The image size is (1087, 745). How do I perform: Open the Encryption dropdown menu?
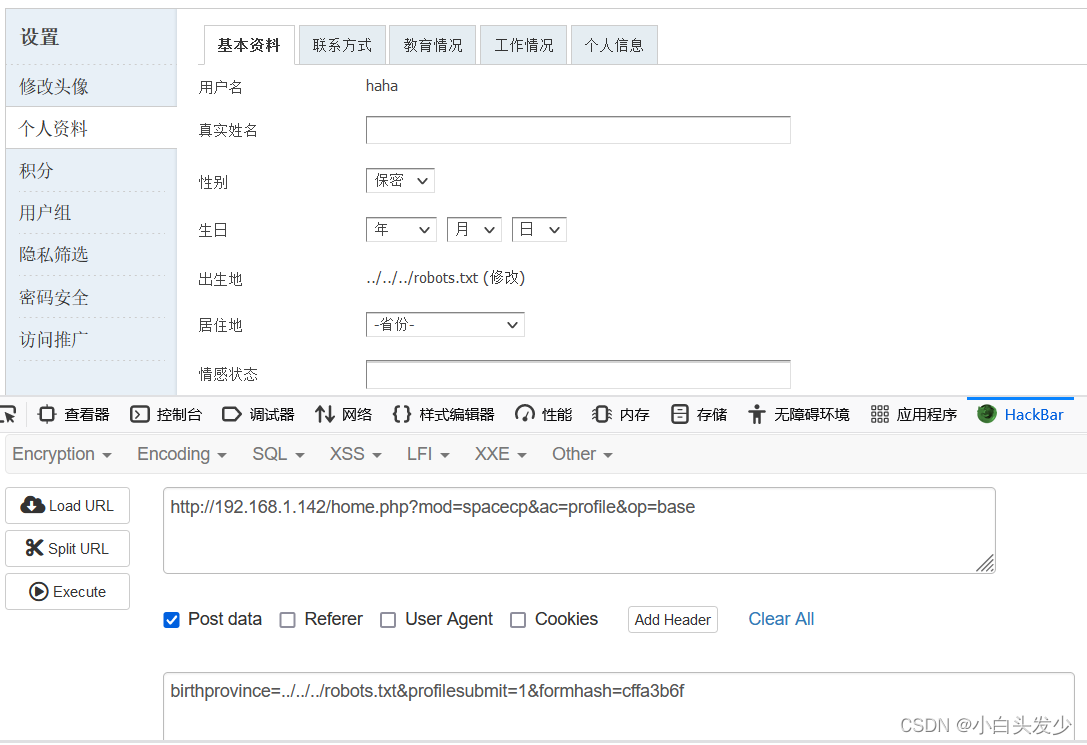(62, 454)
